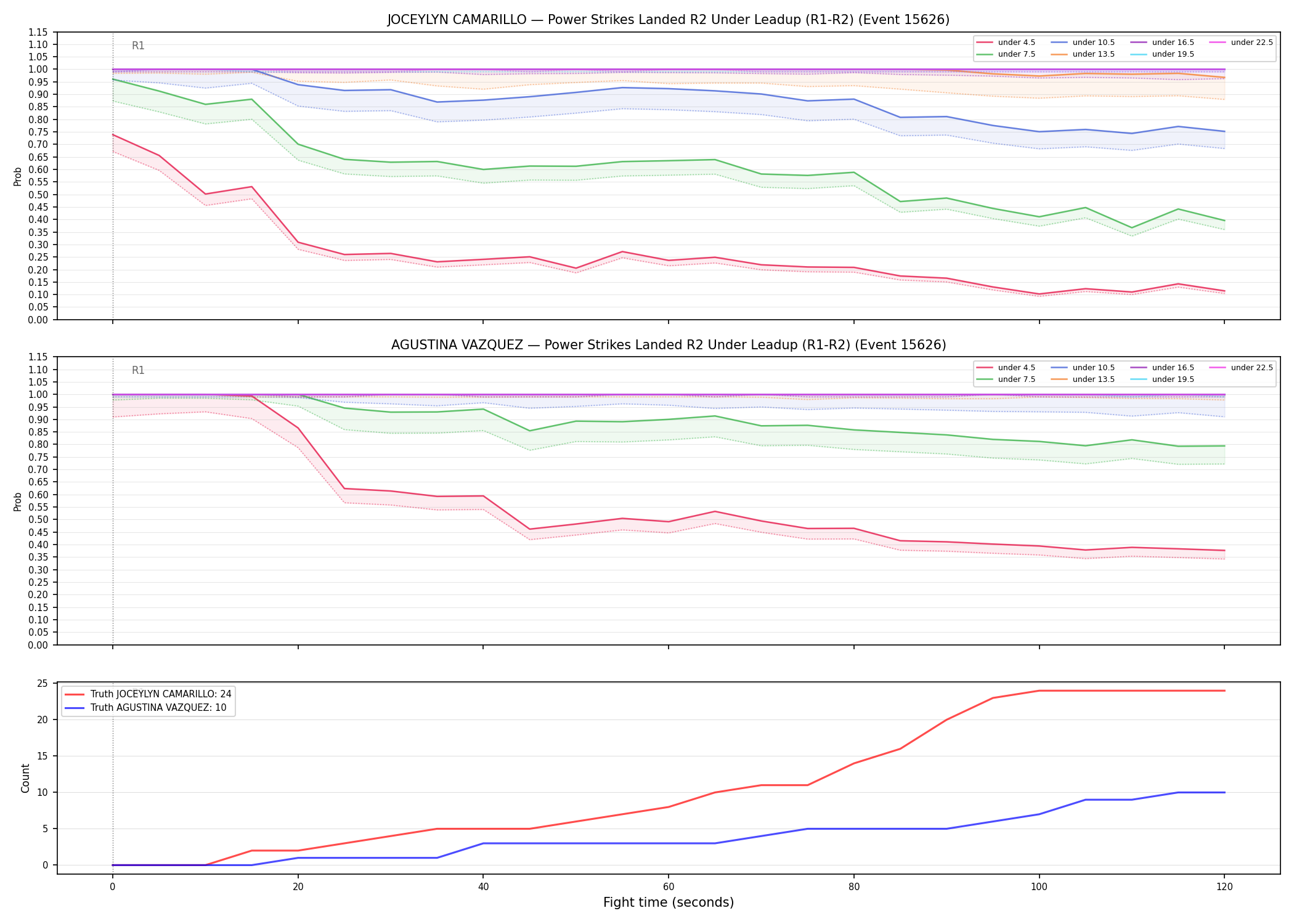Click the x-axis tick label 60
The image size is (1294, 924).
tap(669, 887)
